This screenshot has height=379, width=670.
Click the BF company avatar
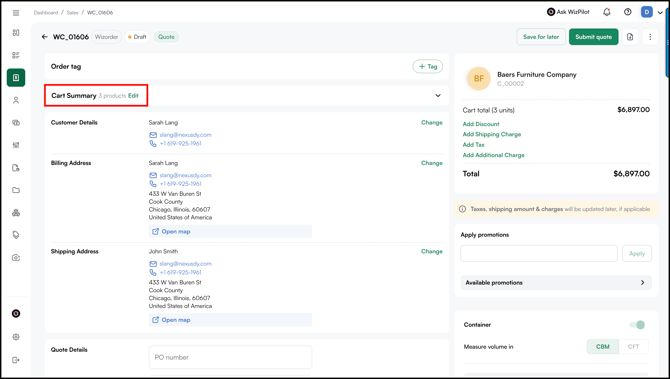(x=479, y=79)
